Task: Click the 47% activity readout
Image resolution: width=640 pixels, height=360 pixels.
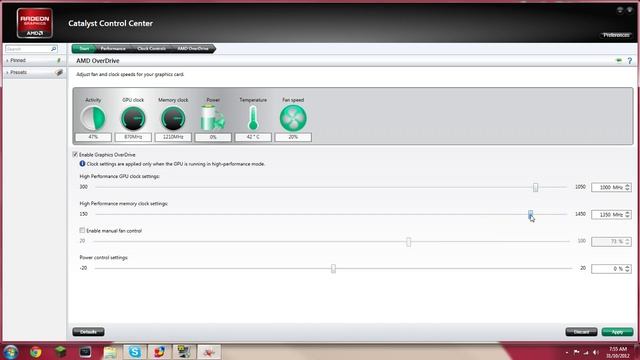Action: click(93, 137)
